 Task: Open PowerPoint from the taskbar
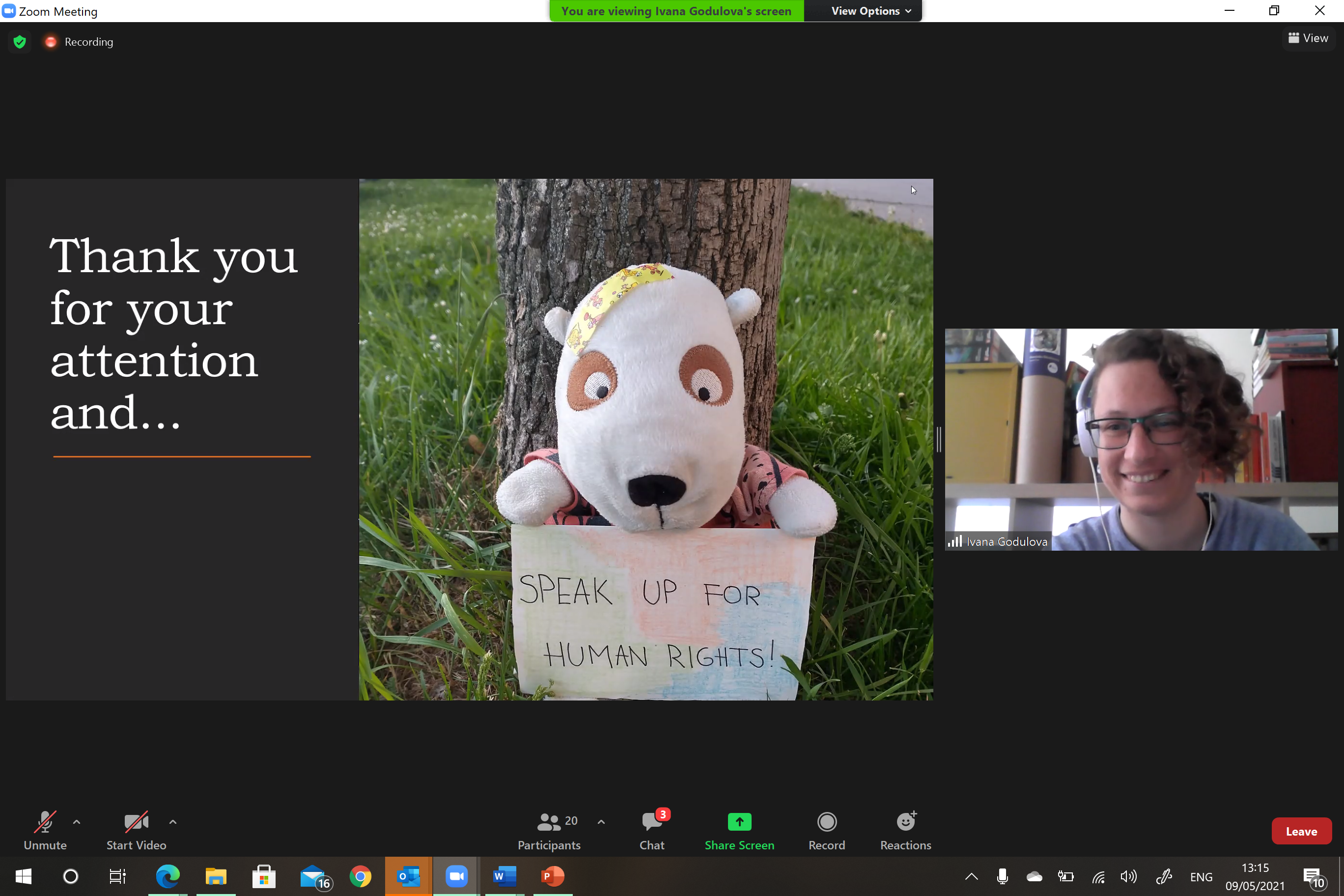coord(552,876)
